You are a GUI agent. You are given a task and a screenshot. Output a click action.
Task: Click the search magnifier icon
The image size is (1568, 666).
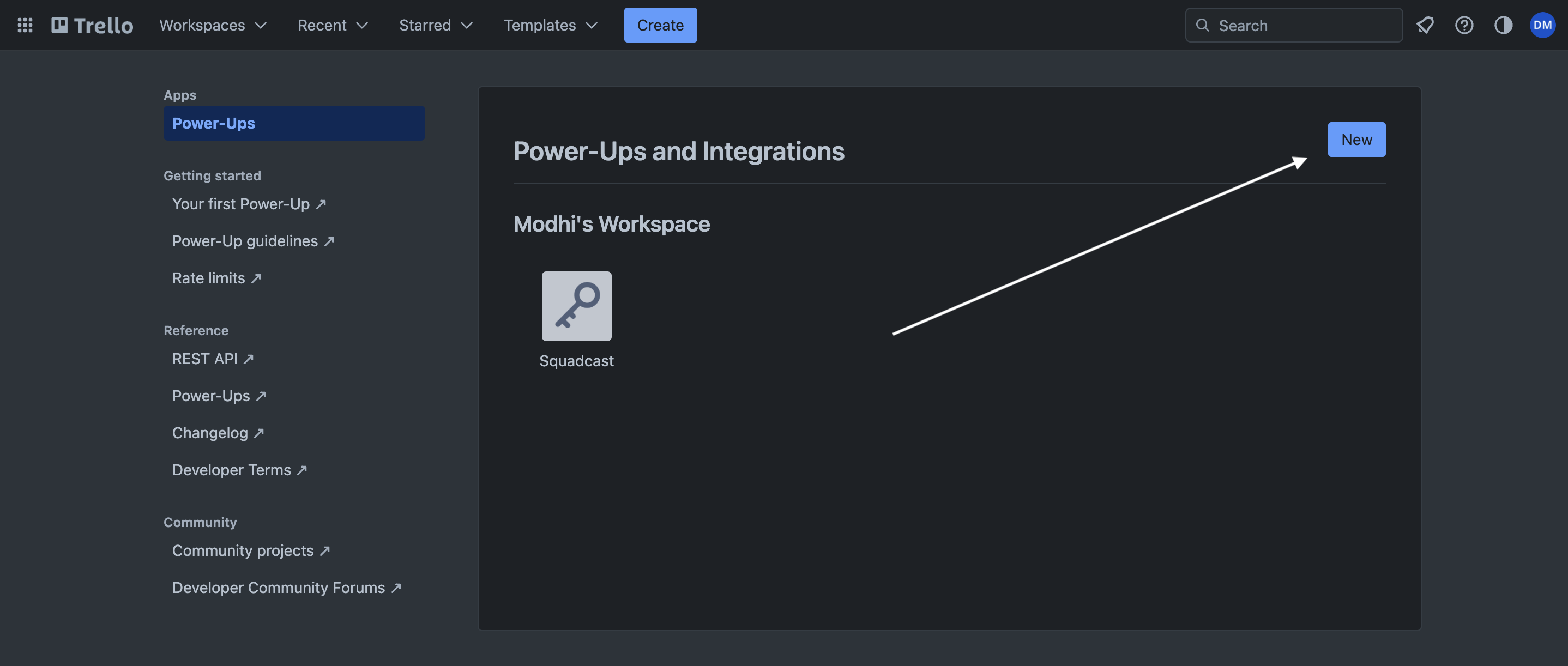(x=1202, y=25)
